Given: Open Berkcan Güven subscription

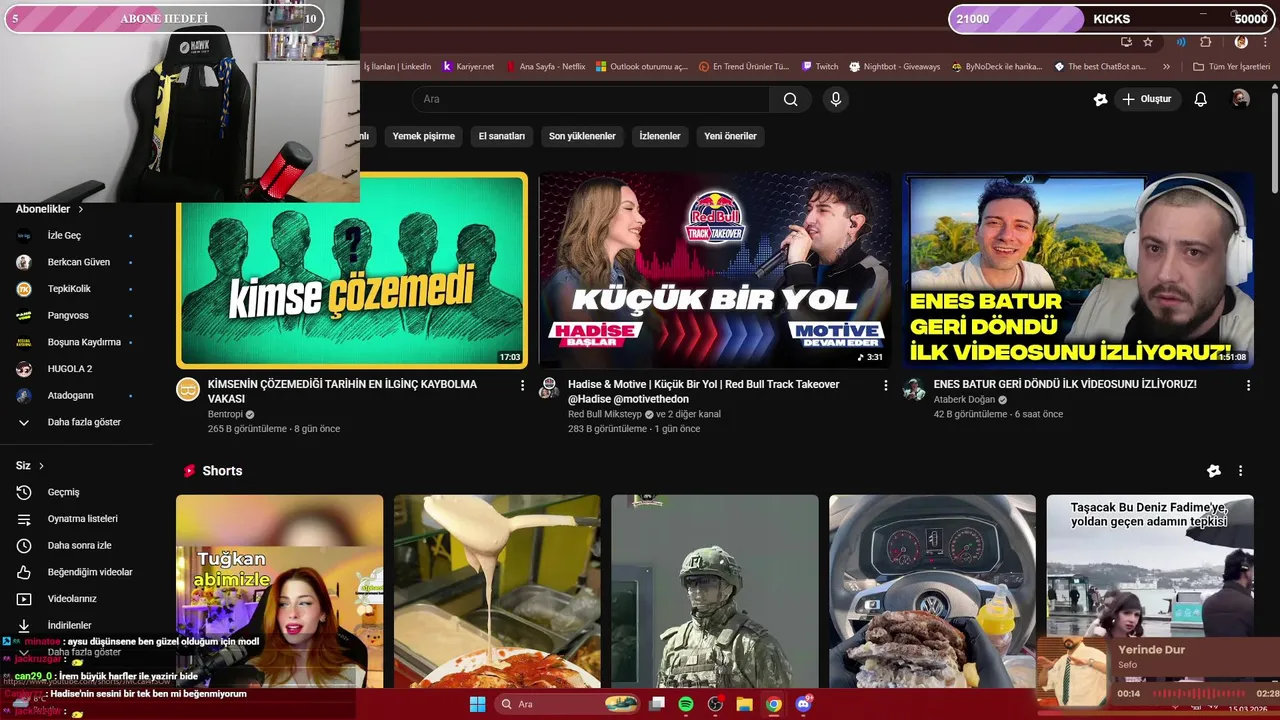Looking at the screenshot, I should (x=76, y=262).
